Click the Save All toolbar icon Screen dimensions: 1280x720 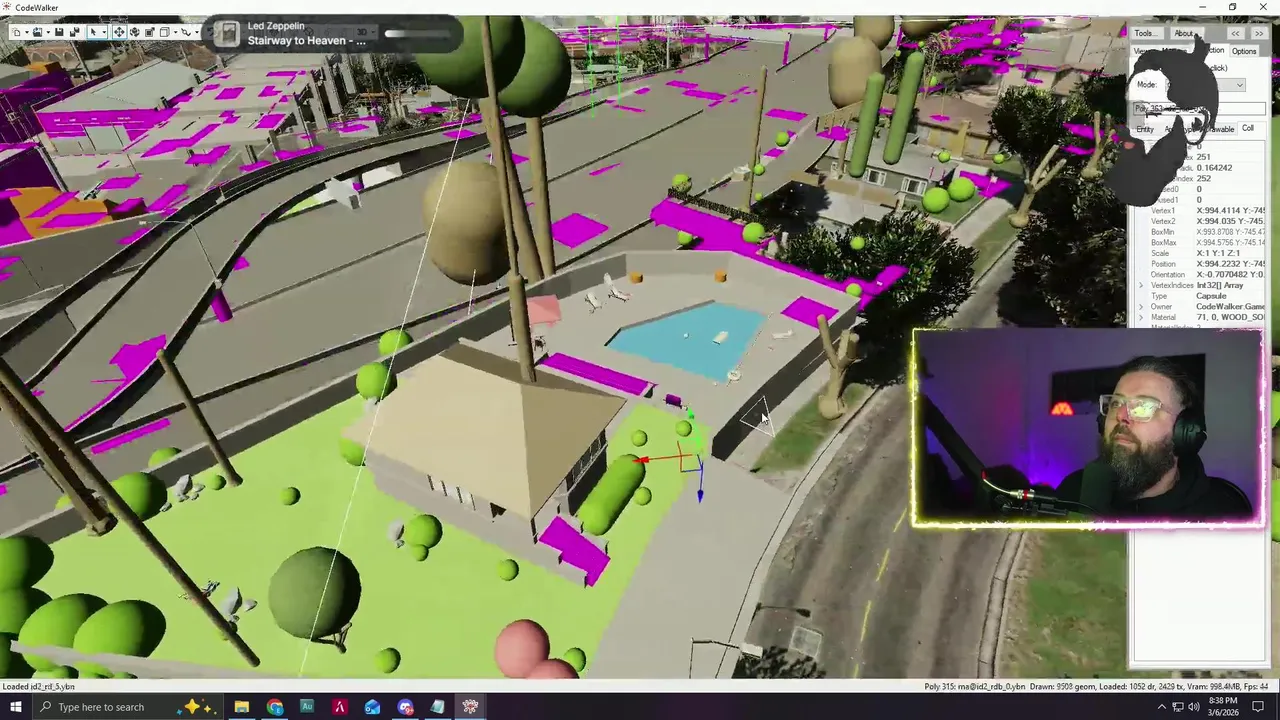[74, 32]
